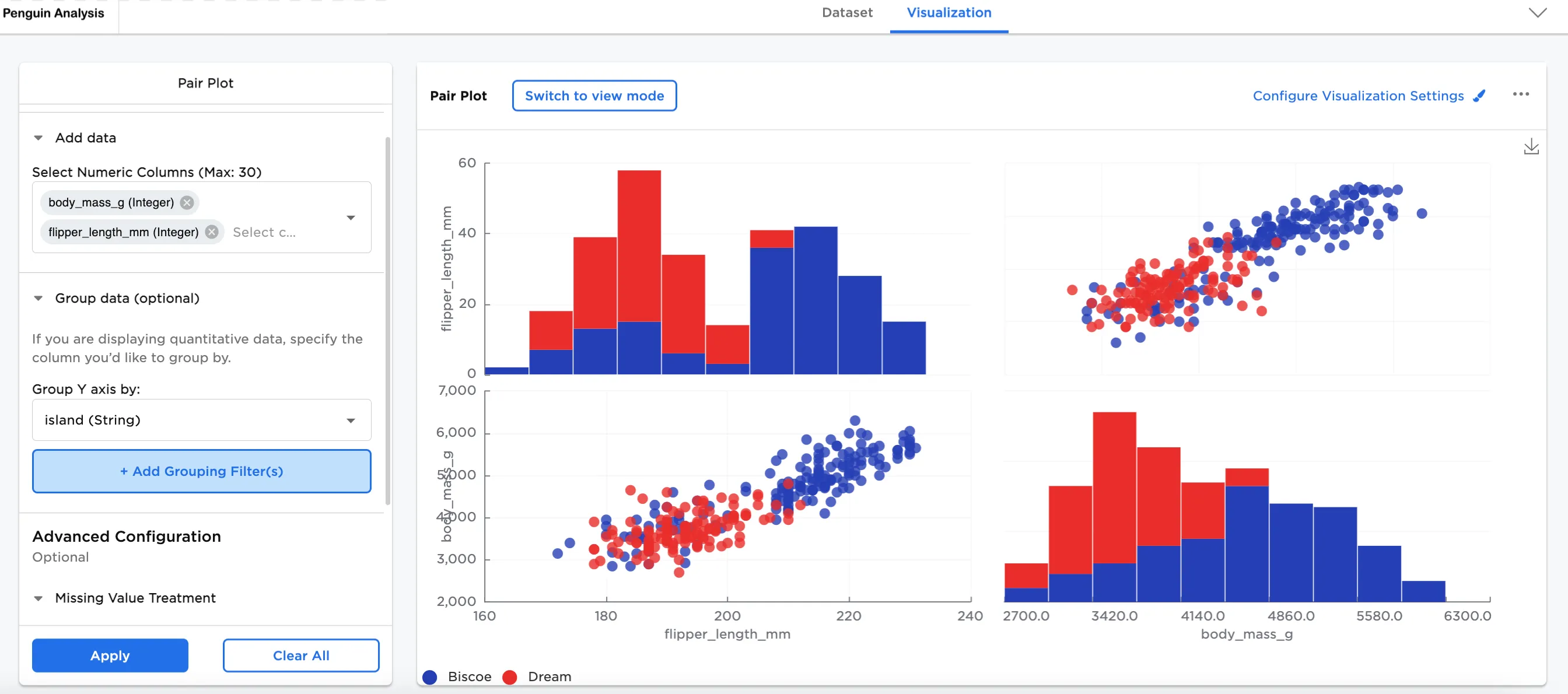Select the Visualization tab
Image resolution: width=1568 pixels, height=694 pixels.
[949, 13]
